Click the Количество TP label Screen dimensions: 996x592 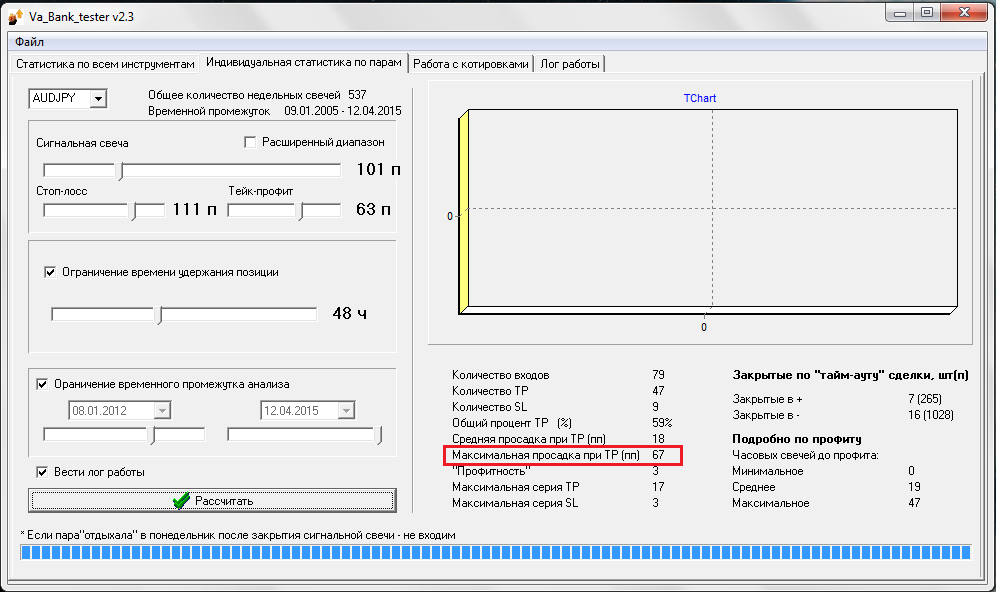[x=490, y=391]
